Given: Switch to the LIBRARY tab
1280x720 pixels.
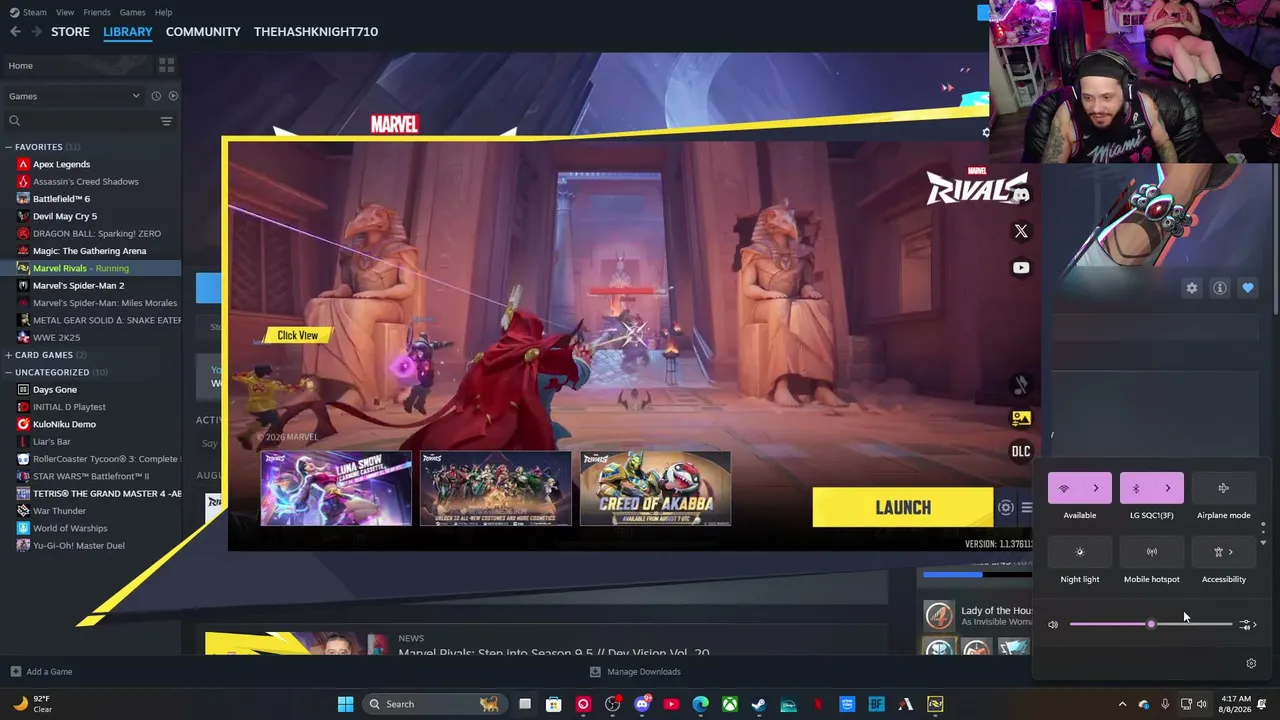Looking at the screenshot, I should [128, 32].
